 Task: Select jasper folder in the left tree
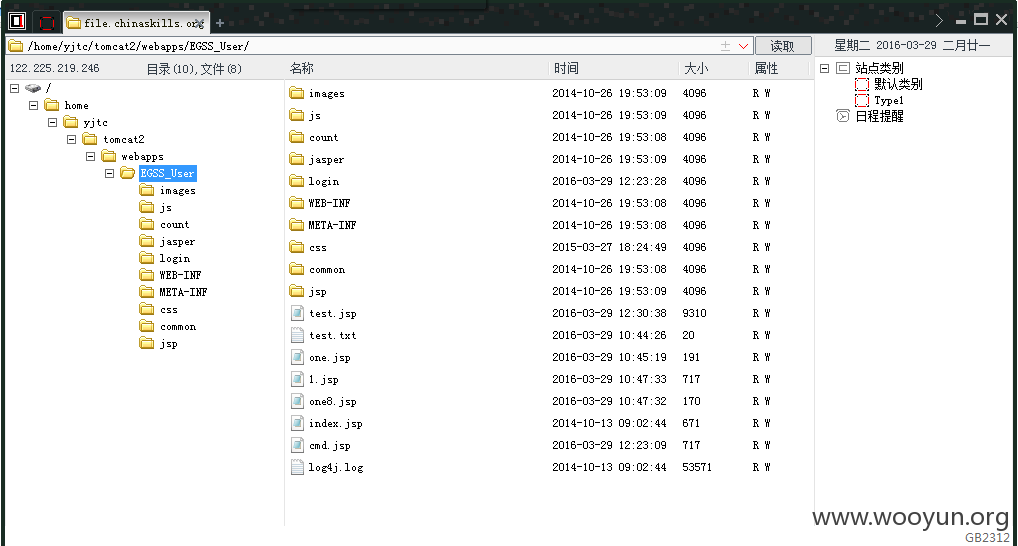[x=177, y=242]
